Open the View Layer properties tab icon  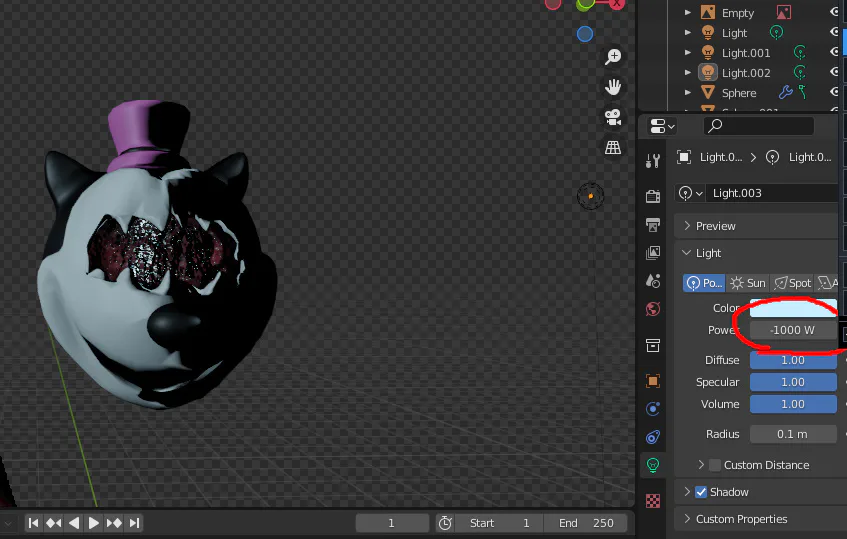click(x=653, y=253)
